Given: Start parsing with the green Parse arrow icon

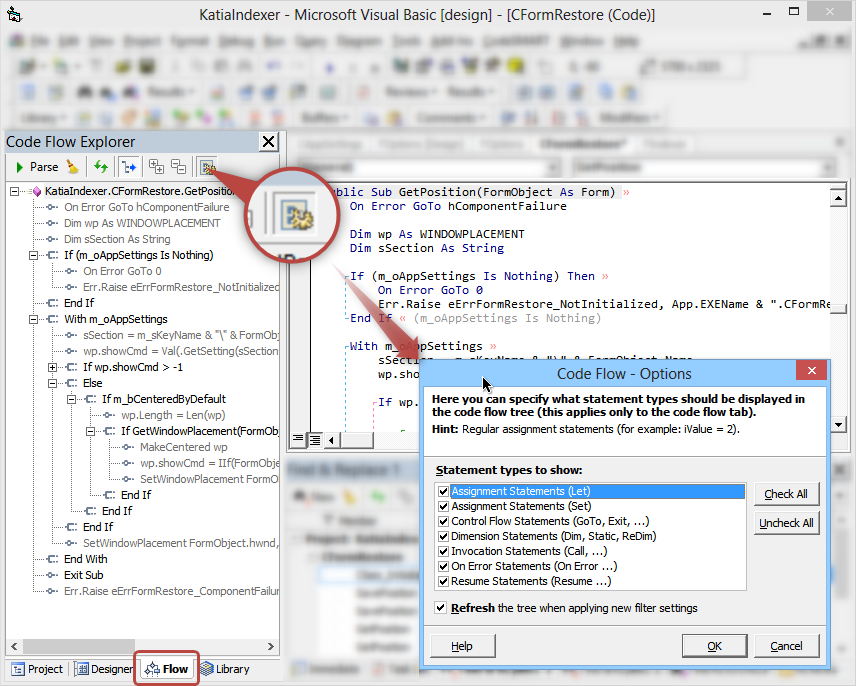Looking at the screenshot, I should click(21, 166).
